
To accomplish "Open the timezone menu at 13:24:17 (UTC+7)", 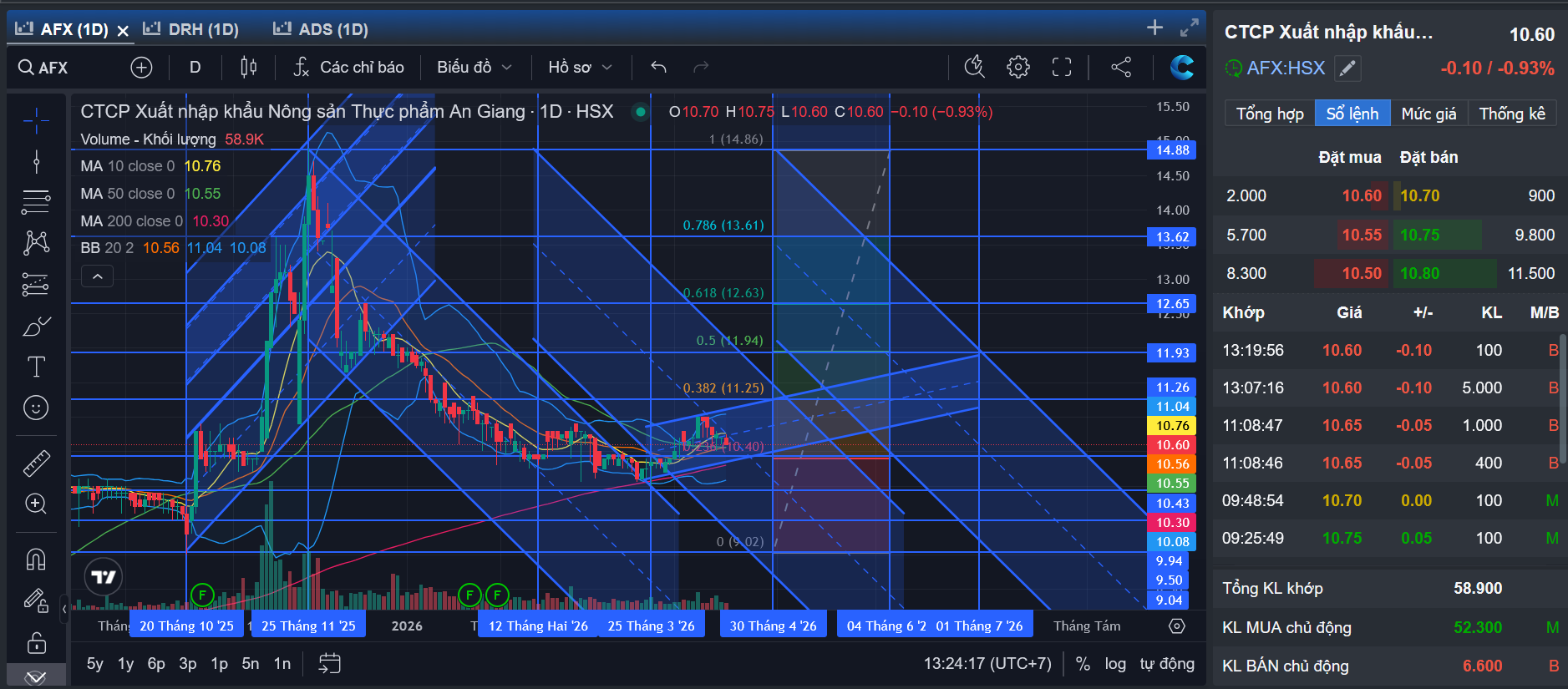I will coord(987,664).
